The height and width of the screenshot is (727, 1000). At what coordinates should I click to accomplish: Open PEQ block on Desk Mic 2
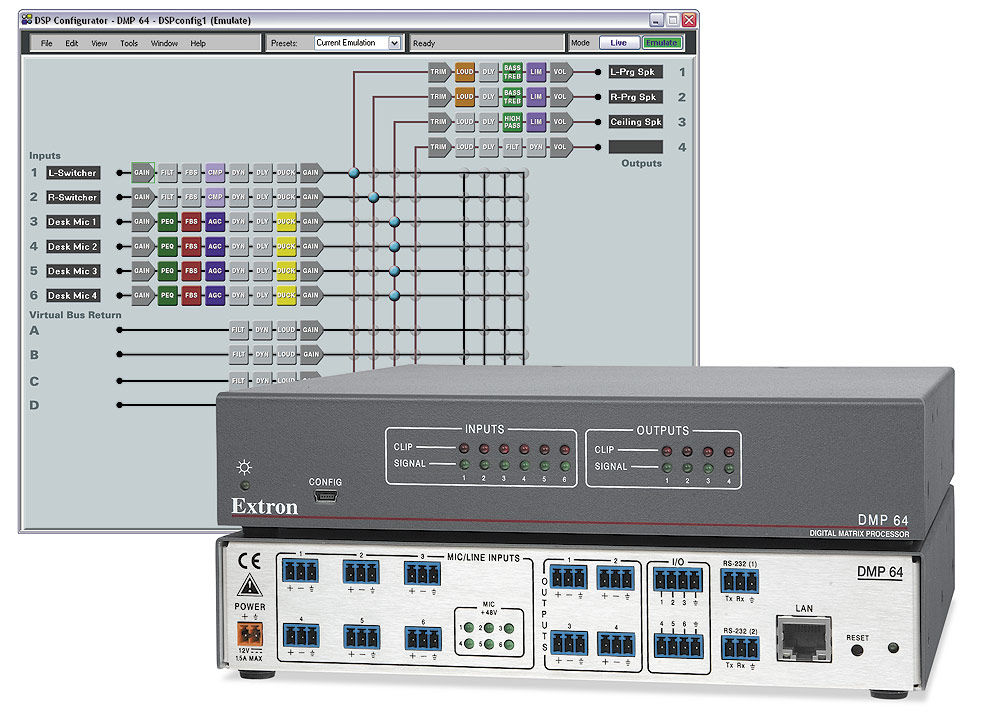pyautogui.click(x=167, y=246)
